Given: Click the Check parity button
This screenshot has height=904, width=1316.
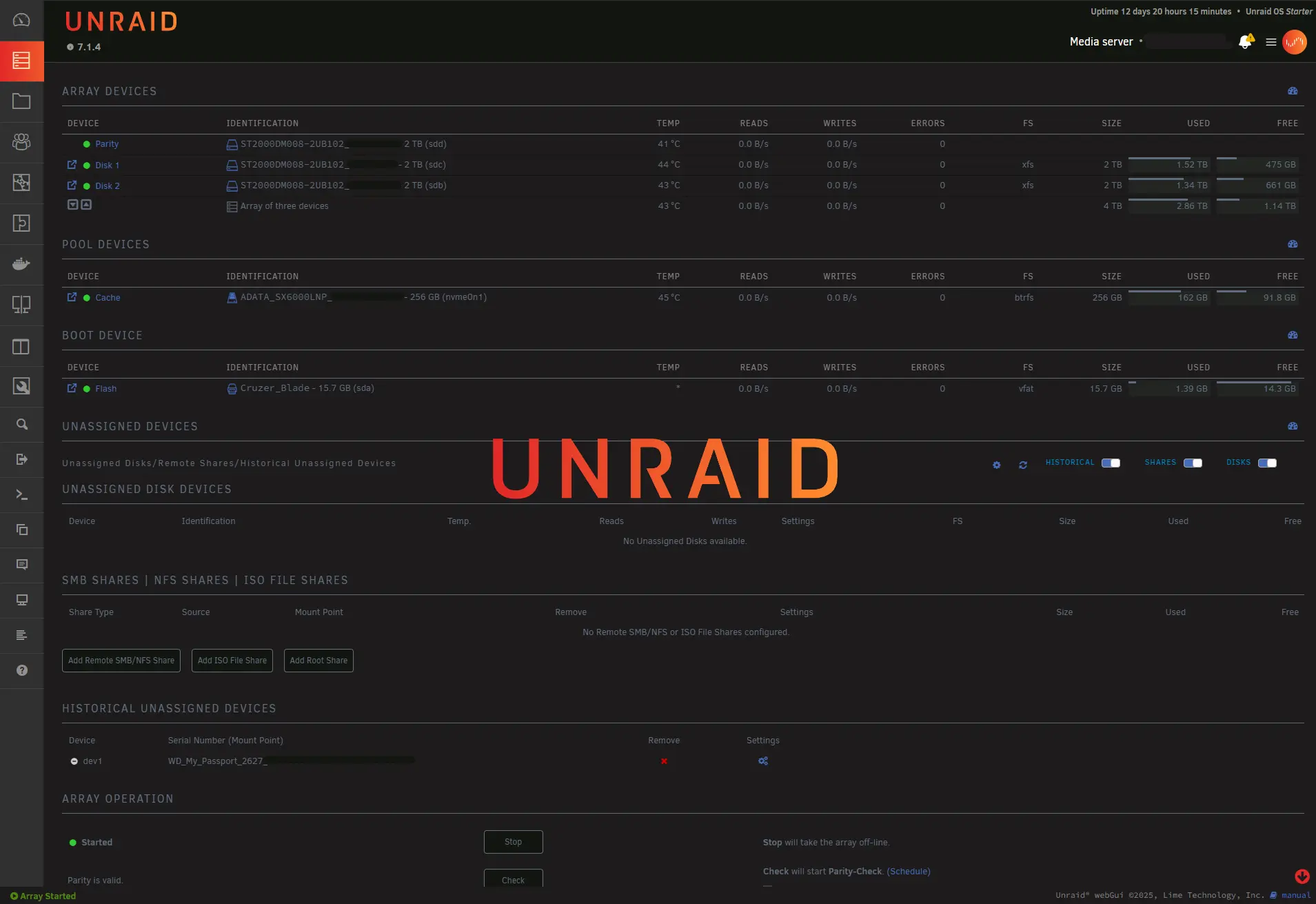Looking at the screenshot, I should [x=513, y=878].
